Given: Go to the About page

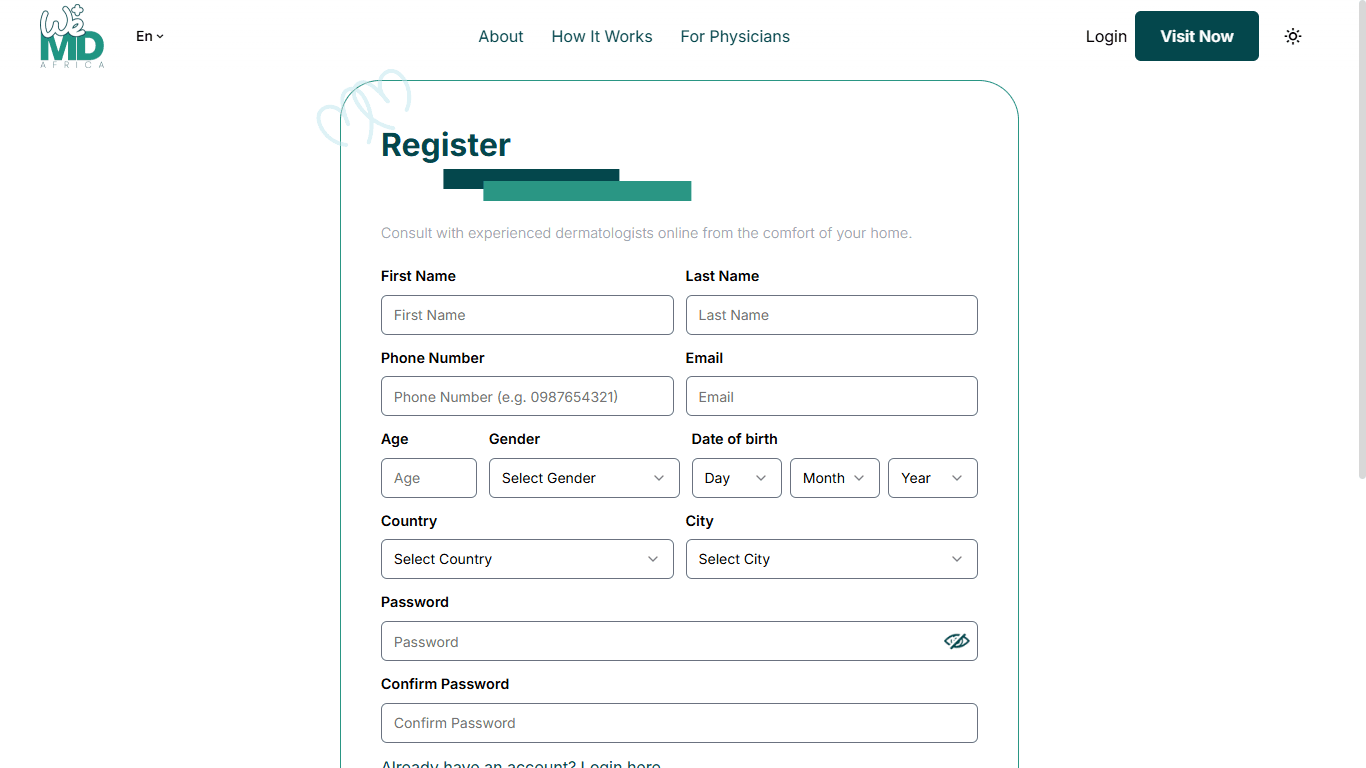Looking at the screenshot, I should (501, 37).
